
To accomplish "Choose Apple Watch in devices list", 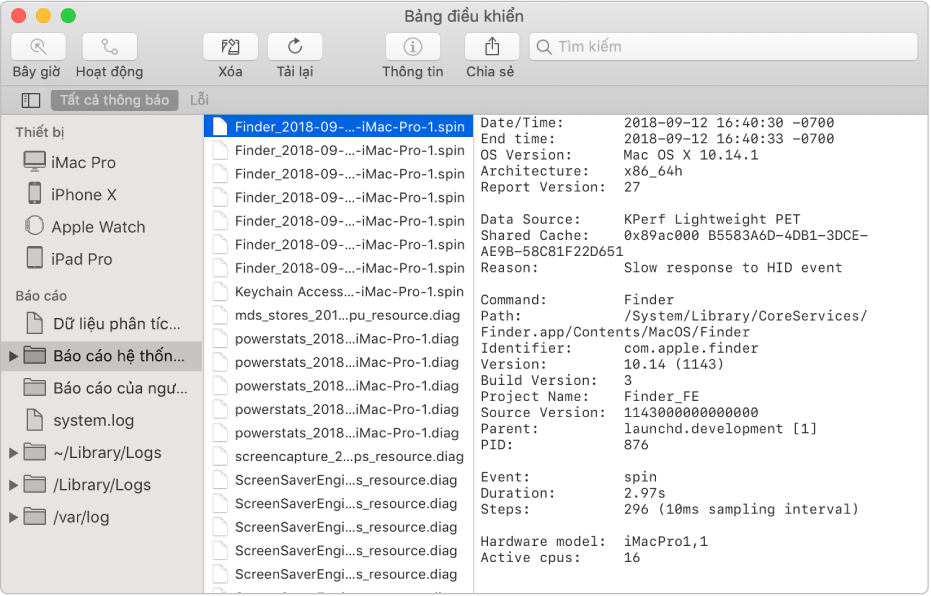I will pos(102,226).
